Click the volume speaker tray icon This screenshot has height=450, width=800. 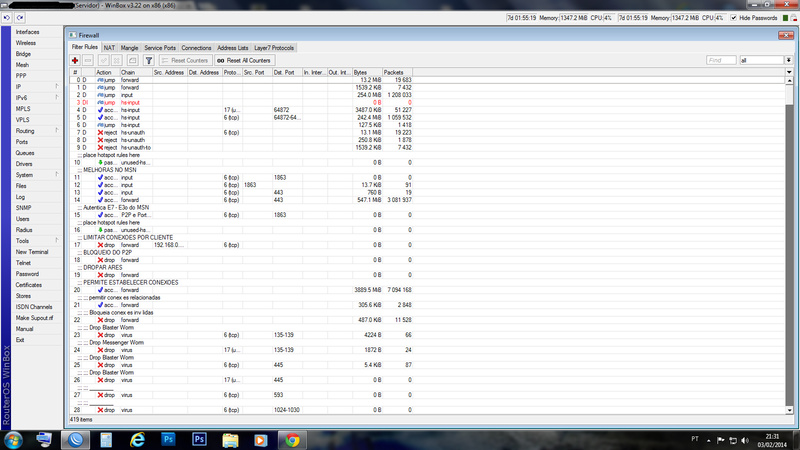[745, 440]
